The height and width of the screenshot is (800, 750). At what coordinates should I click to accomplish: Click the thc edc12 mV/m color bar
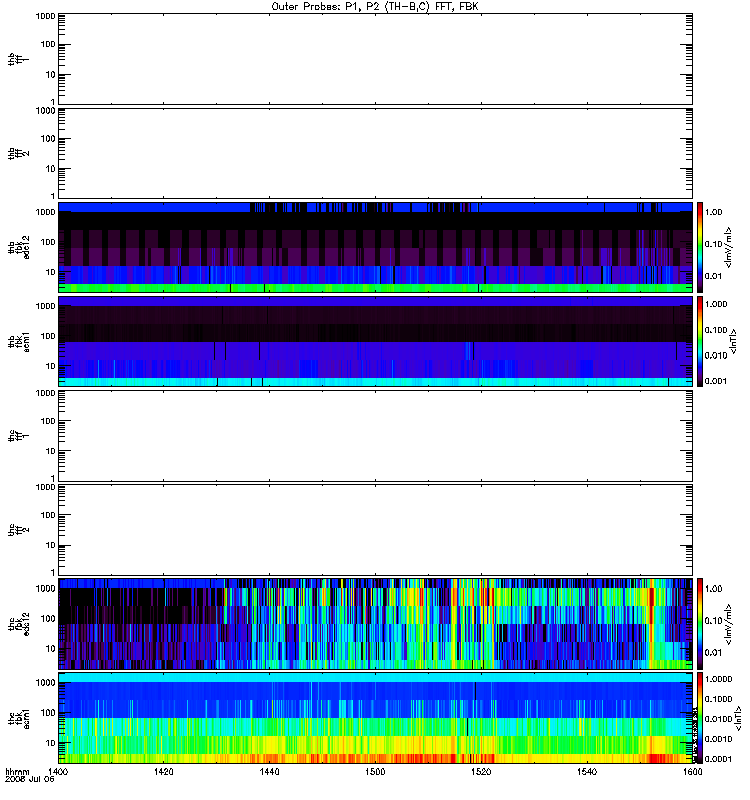(700, 624)
